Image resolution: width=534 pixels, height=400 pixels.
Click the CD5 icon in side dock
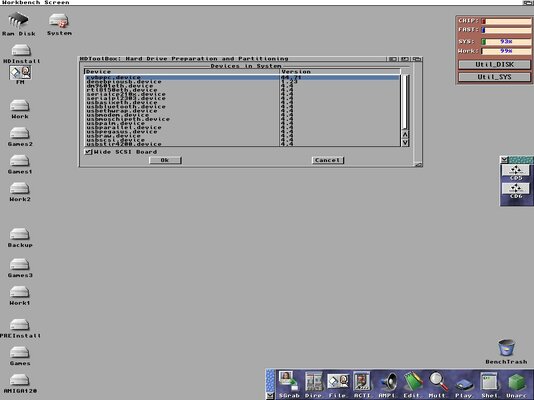pos(516,172)
